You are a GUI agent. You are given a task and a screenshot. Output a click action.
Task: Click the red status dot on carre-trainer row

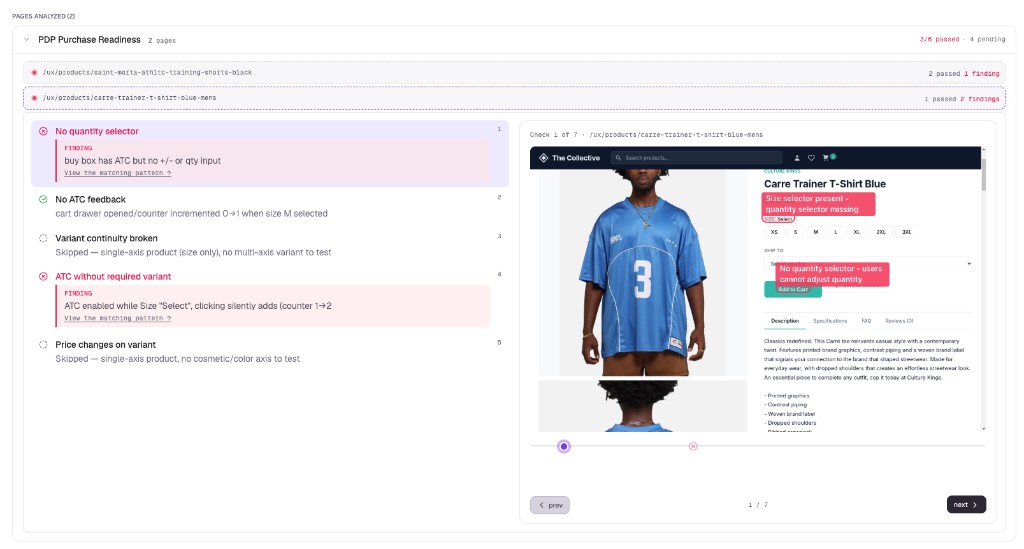tap(34, 98)
